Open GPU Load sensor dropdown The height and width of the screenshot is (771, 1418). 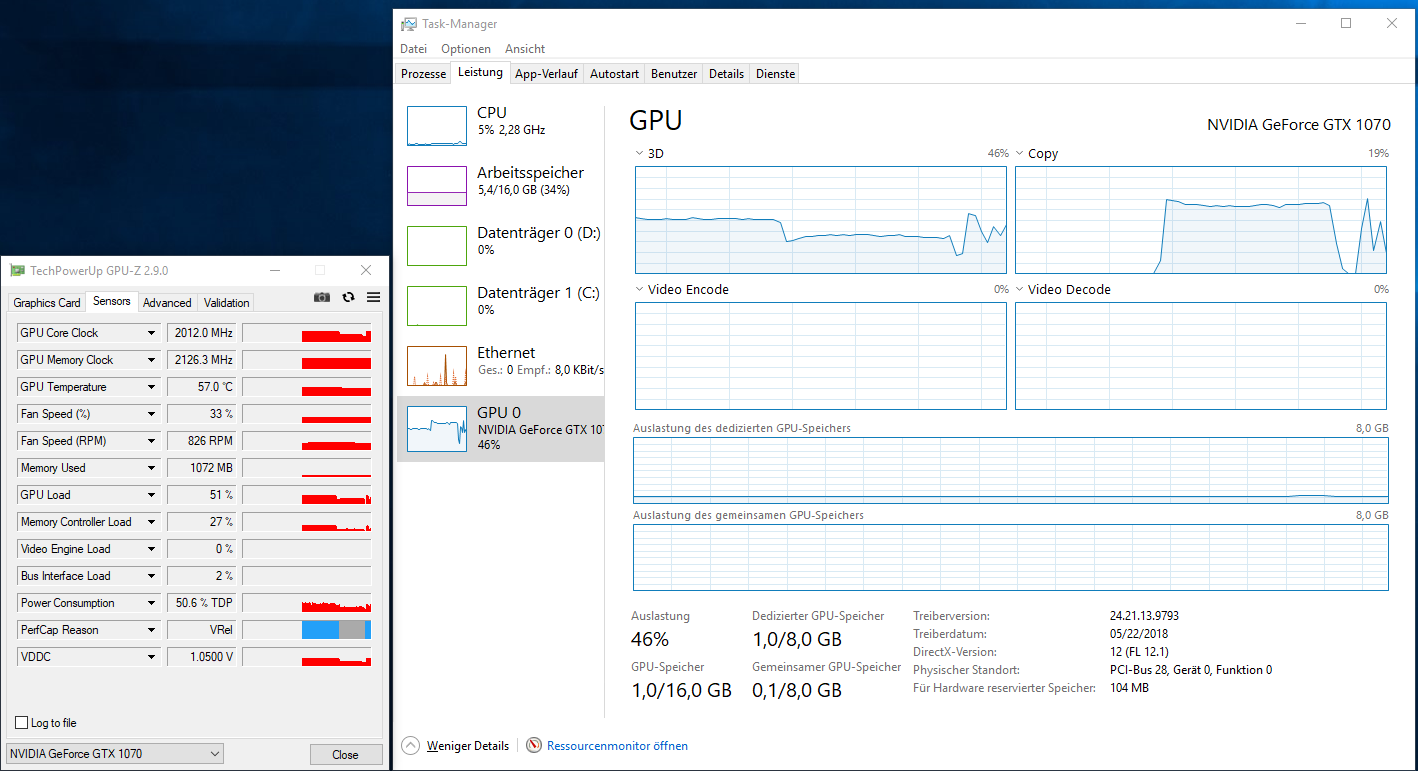pos(151,495)
